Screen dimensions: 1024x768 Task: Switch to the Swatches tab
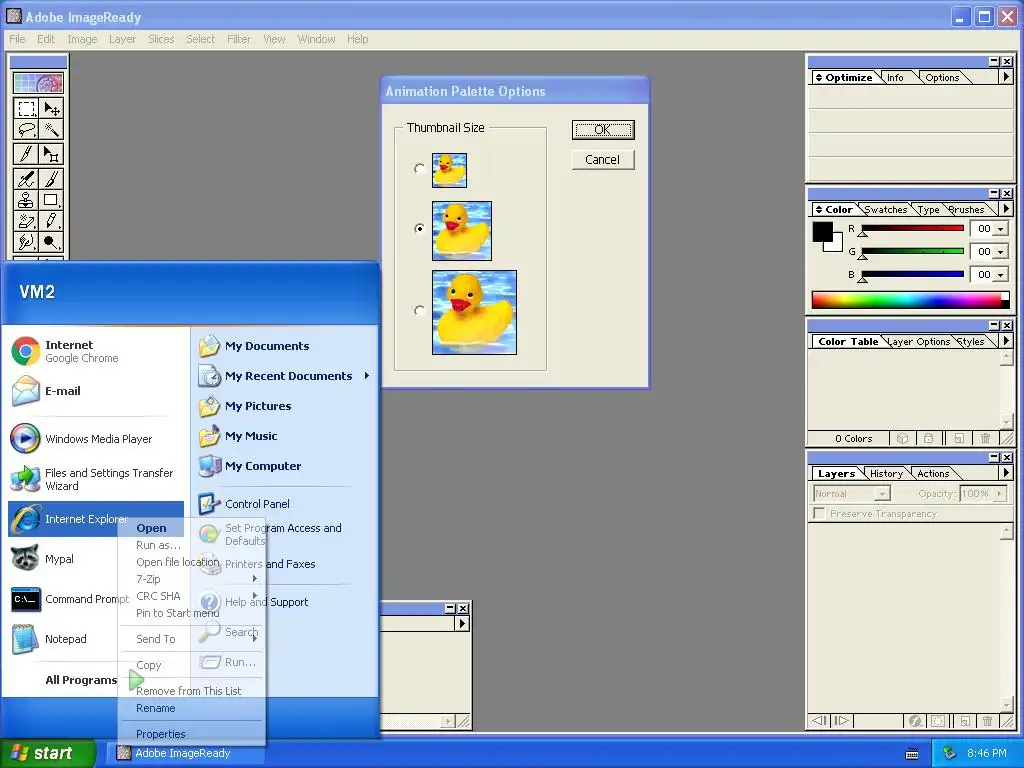coord(886,210)
